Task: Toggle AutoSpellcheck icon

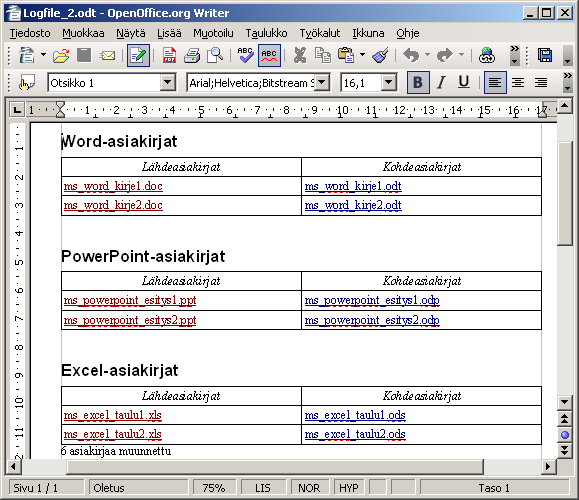Action: coord(269,55)
